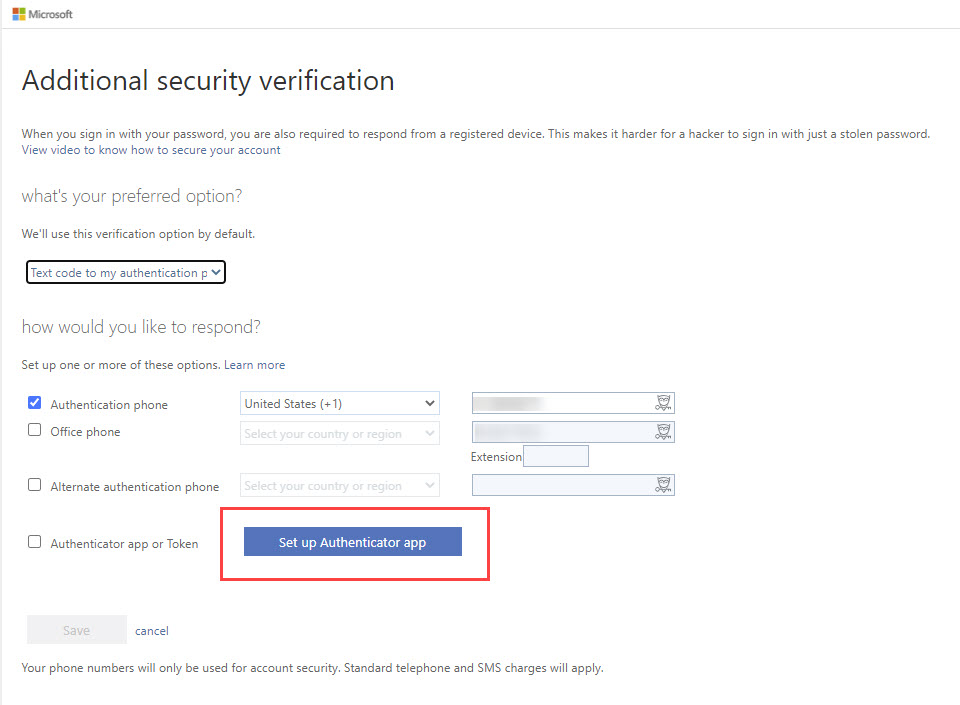Viewport: 960px width, 705px height.
Task: Click the icon inside Alternate authentication phone field
Action: coord(663,485)
